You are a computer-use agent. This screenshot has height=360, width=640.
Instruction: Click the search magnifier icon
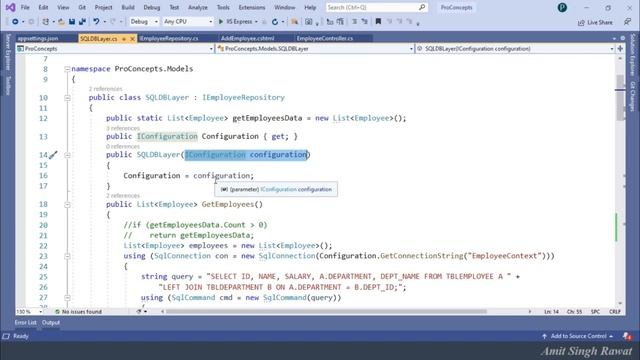422,7
